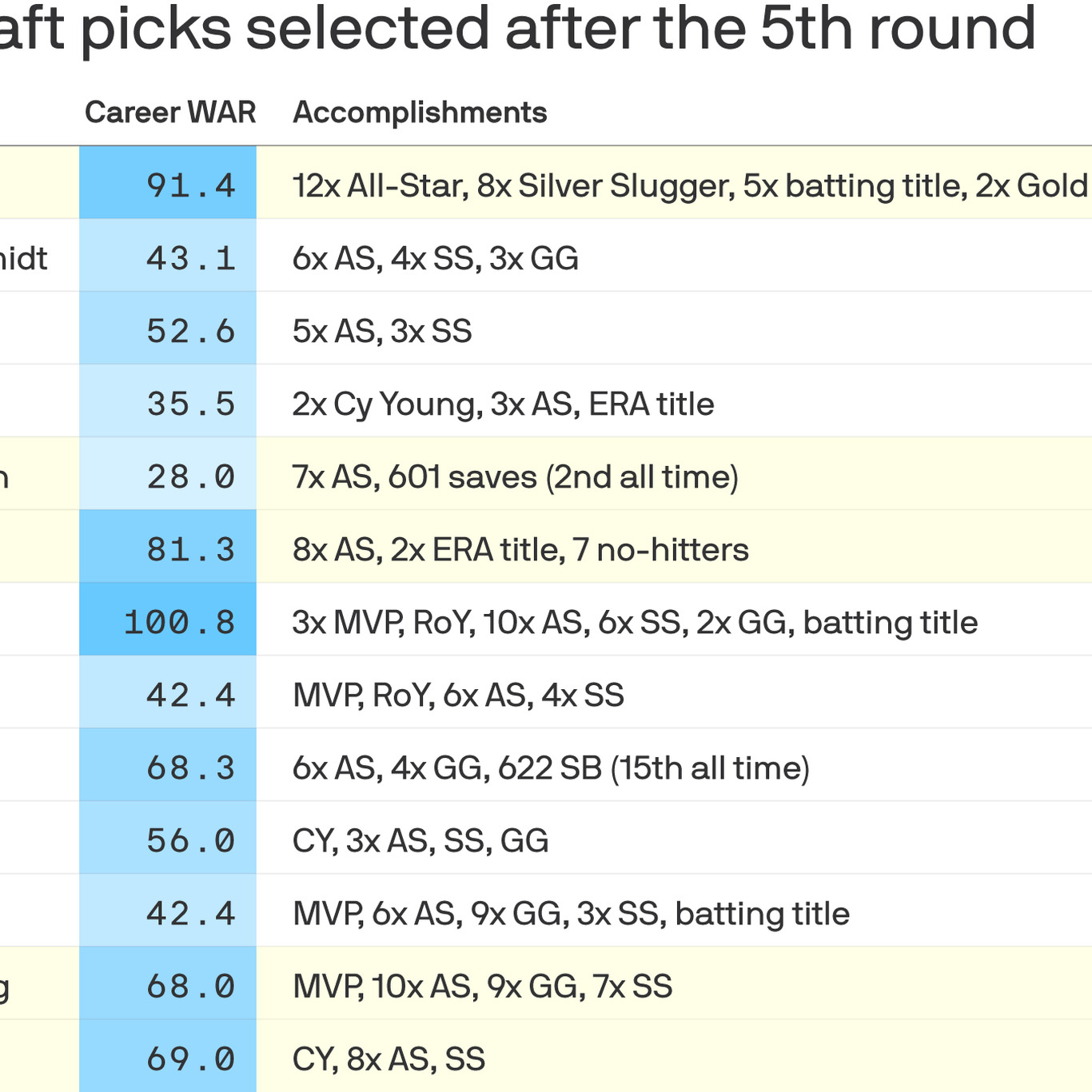Click the Accomplishments column header
The height and width of the screenshot is (1092, 1092).
420,113
